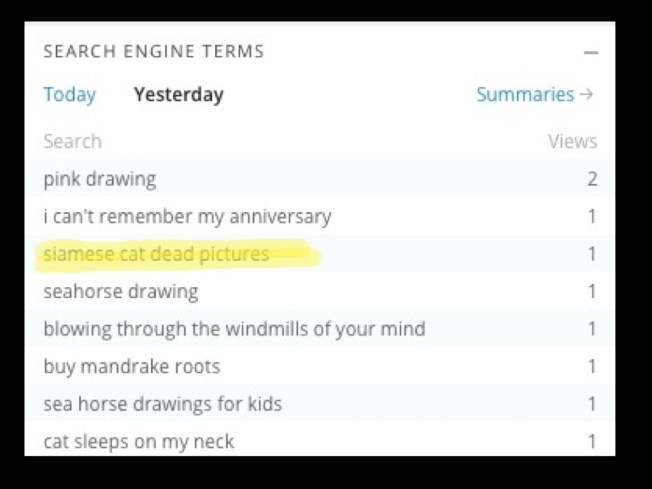
Task: Click view count for seahorse drawing row
Action: 592,291
